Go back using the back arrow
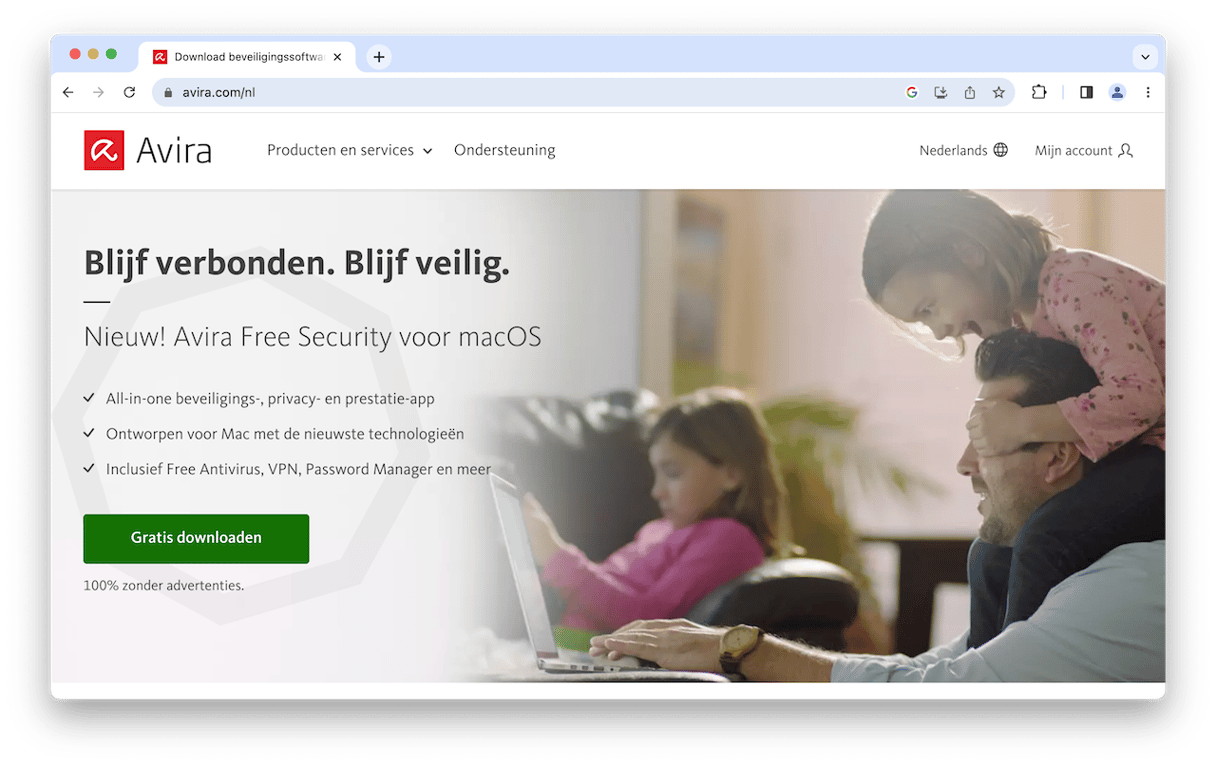Image resolution: width=1216 pixels, height=766 pixels. point(68,92)
